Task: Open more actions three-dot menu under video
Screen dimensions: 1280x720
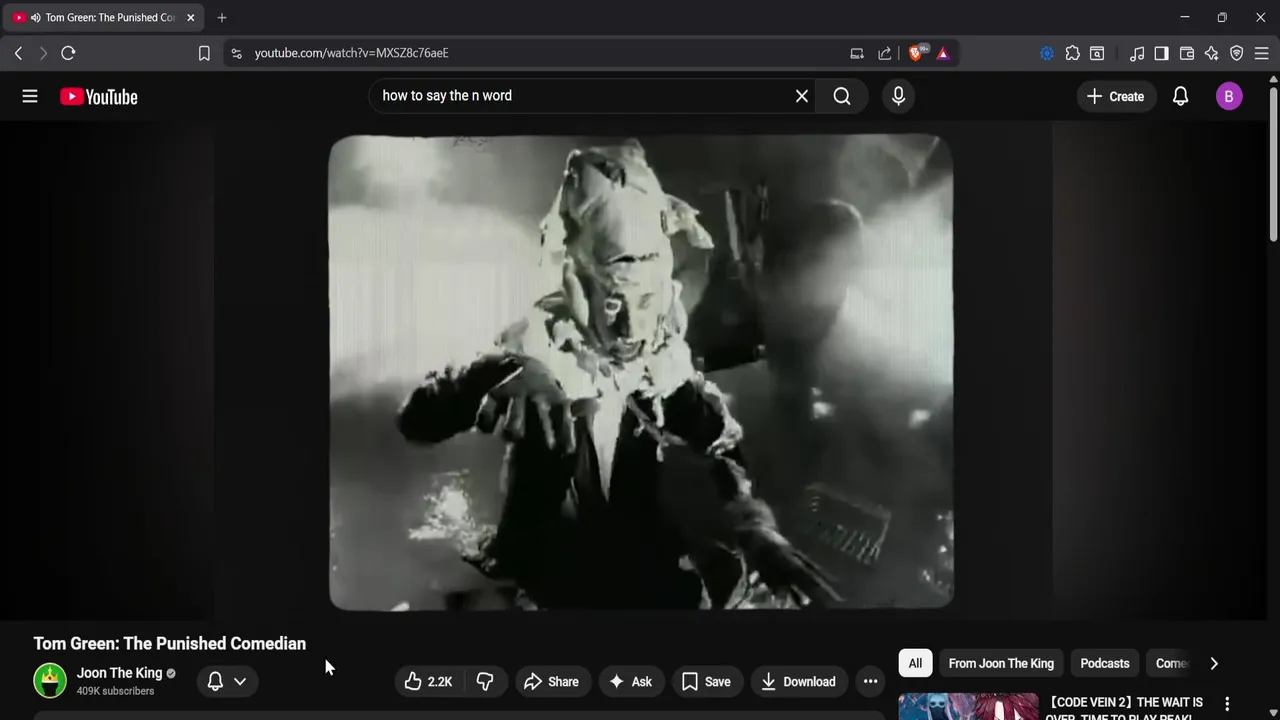Action: coord(870,681)
